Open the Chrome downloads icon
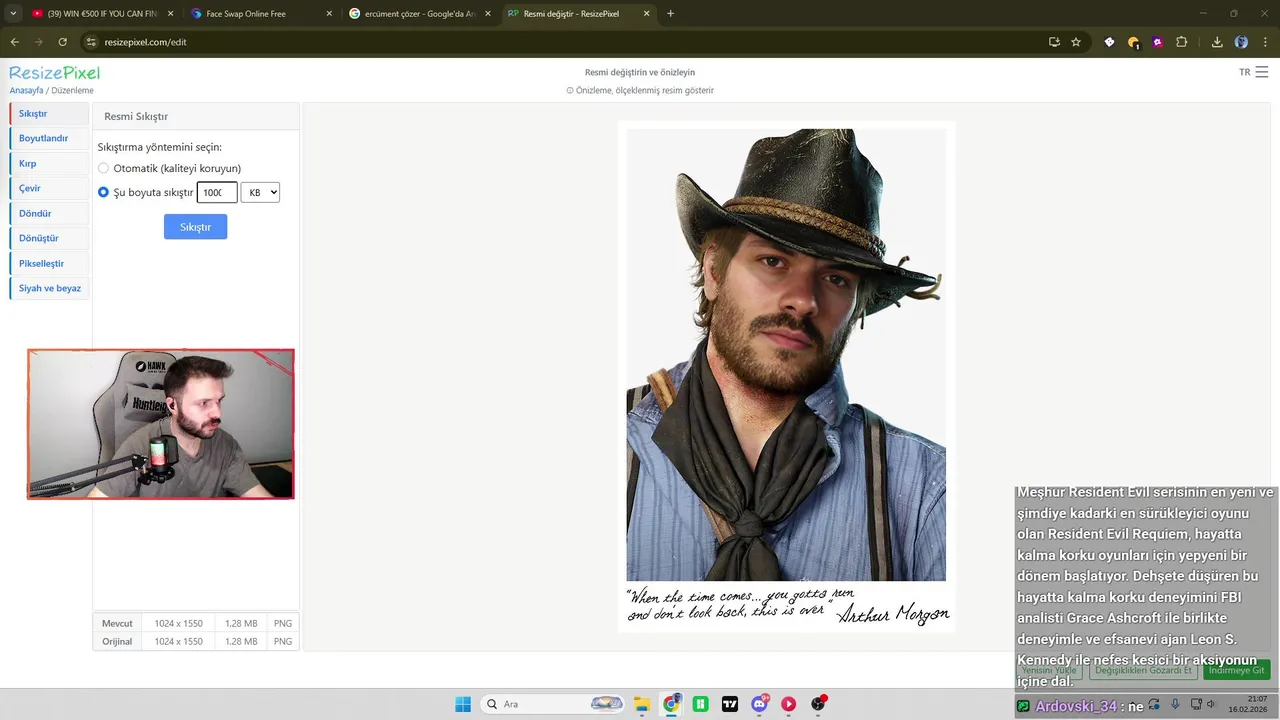 (x=1217, y=42)
